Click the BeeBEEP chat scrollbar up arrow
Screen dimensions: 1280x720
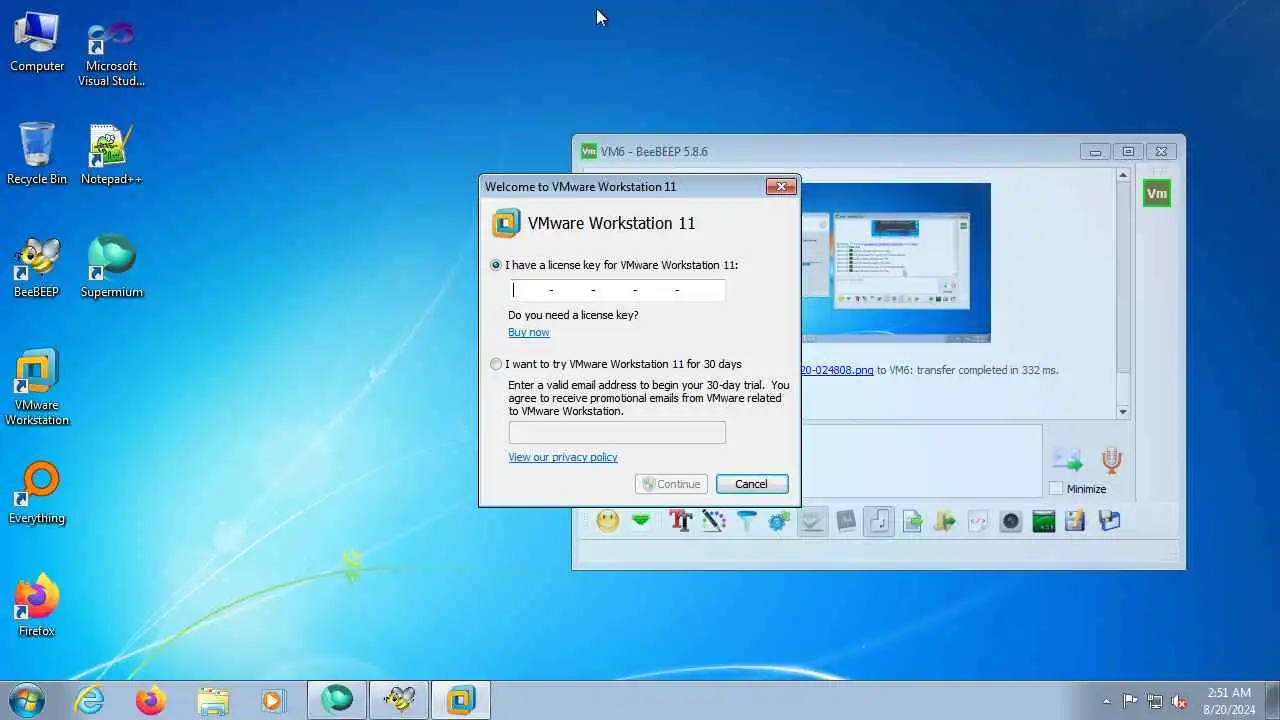1123,176
